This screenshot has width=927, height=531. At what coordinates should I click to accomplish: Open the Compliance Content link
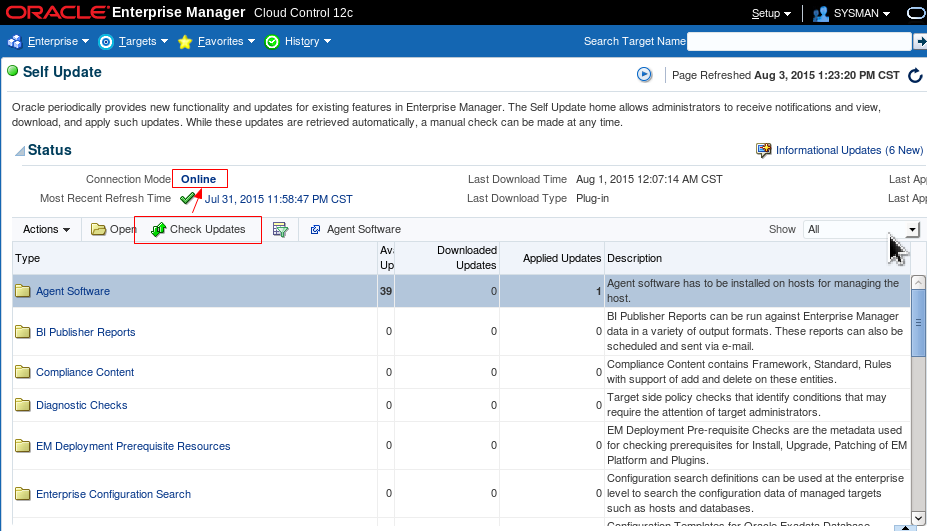[x=85, y=373]
